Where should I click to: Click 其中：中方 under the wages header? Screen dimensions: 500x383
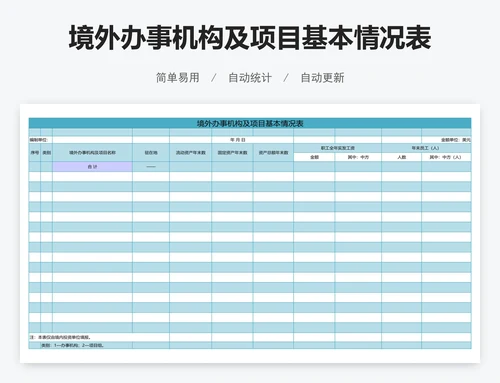[358, 157]
